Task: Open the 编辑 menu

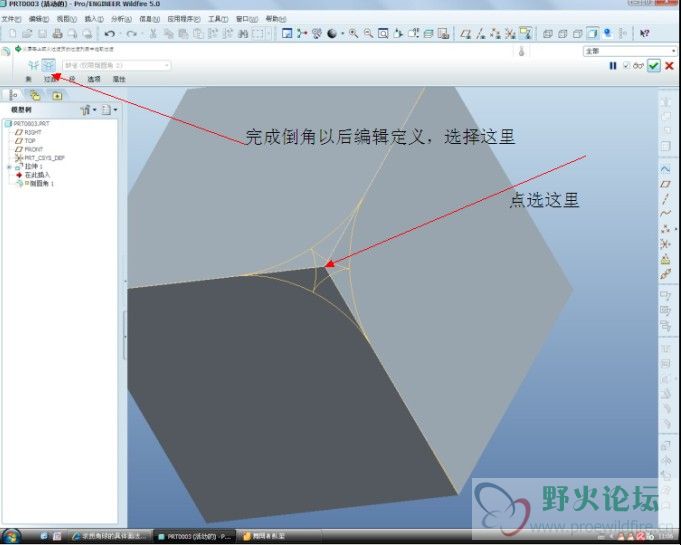Action: pos(38,19)
